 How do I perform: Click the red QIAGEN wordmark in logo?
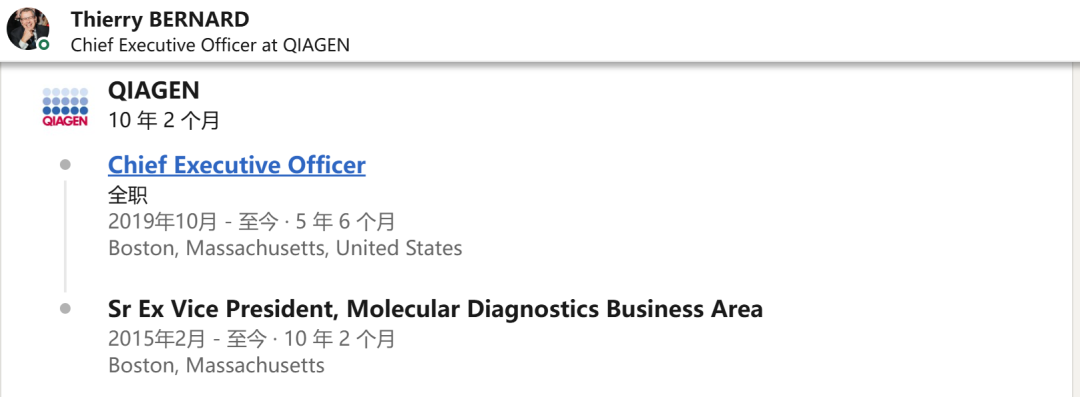(x=65, y=121)
